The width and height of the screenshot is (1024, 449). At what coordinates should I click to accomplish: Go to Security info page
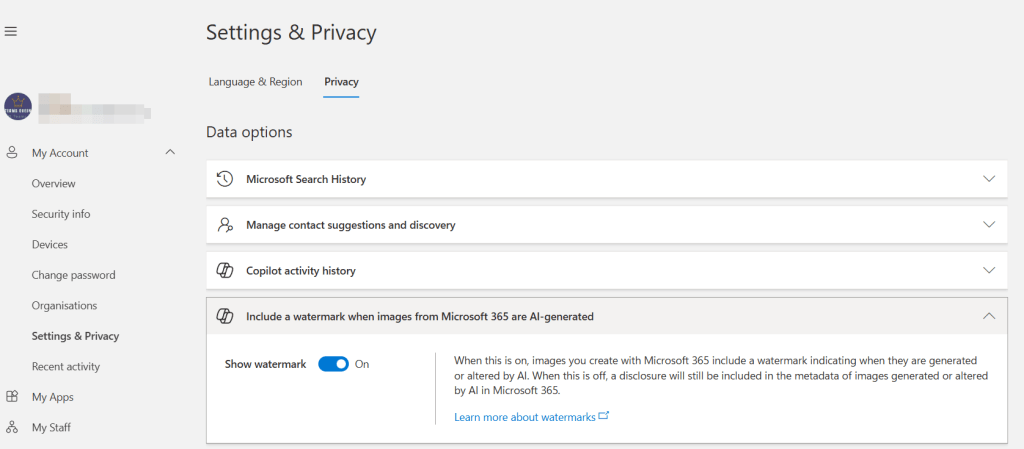(60, 214)
